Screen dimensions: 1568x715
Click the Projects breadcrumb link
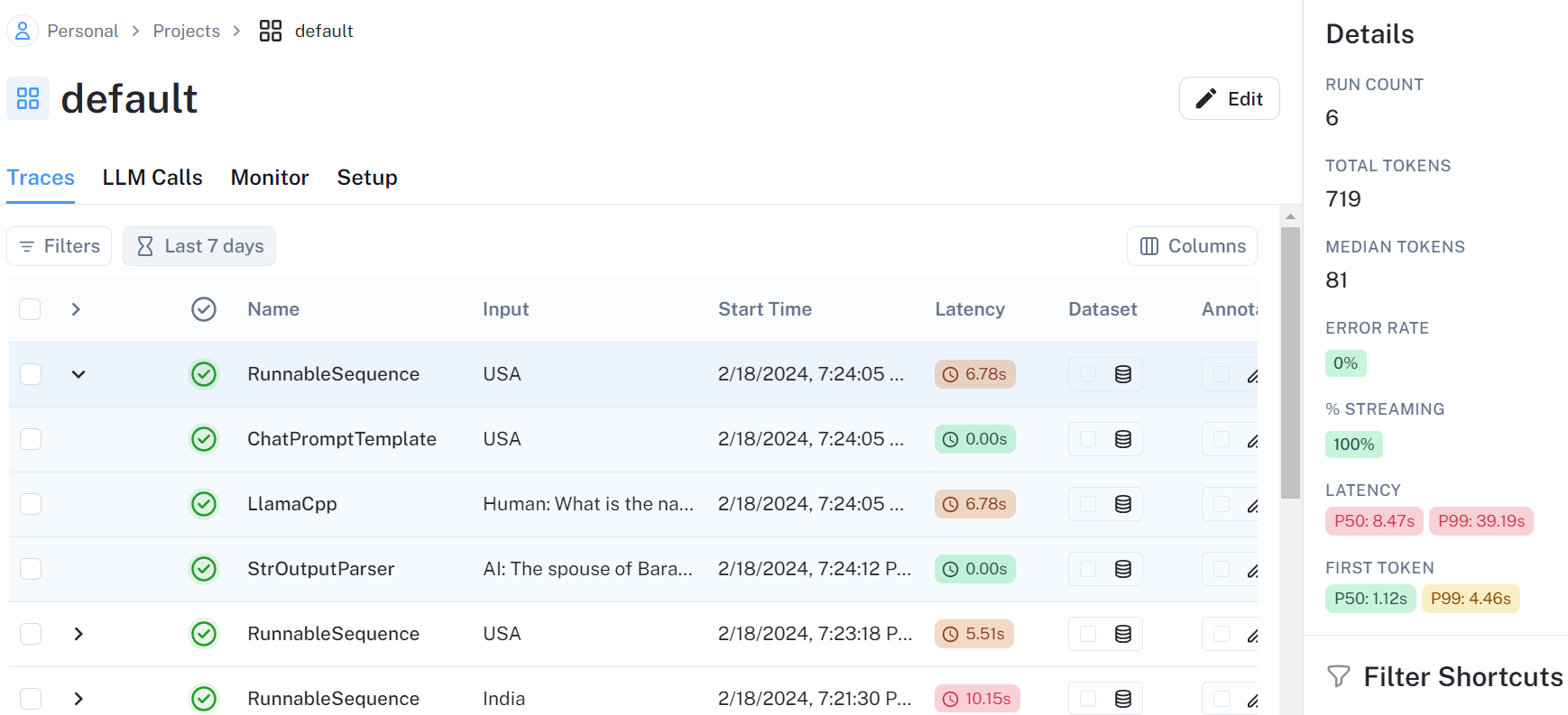coord(187,31)
